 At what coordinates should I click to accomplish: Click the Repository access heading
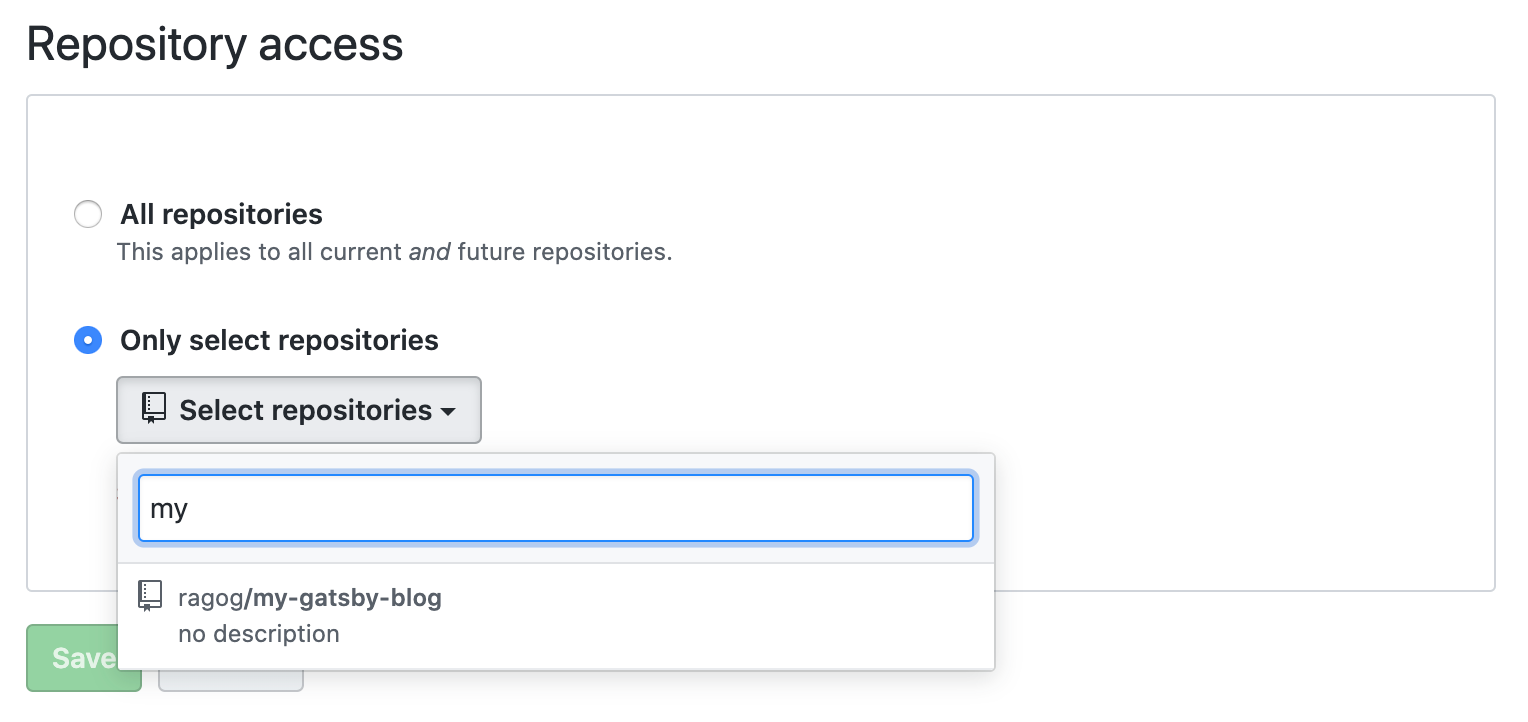pyautogui.click(x=215, y=44)
